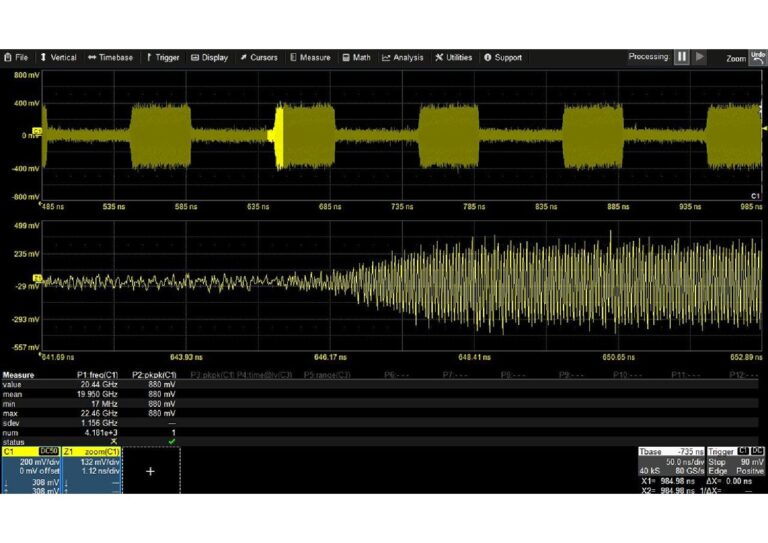Screen dimensions: 768x543
Task: Open the Timebase menu
Action: 110,57
